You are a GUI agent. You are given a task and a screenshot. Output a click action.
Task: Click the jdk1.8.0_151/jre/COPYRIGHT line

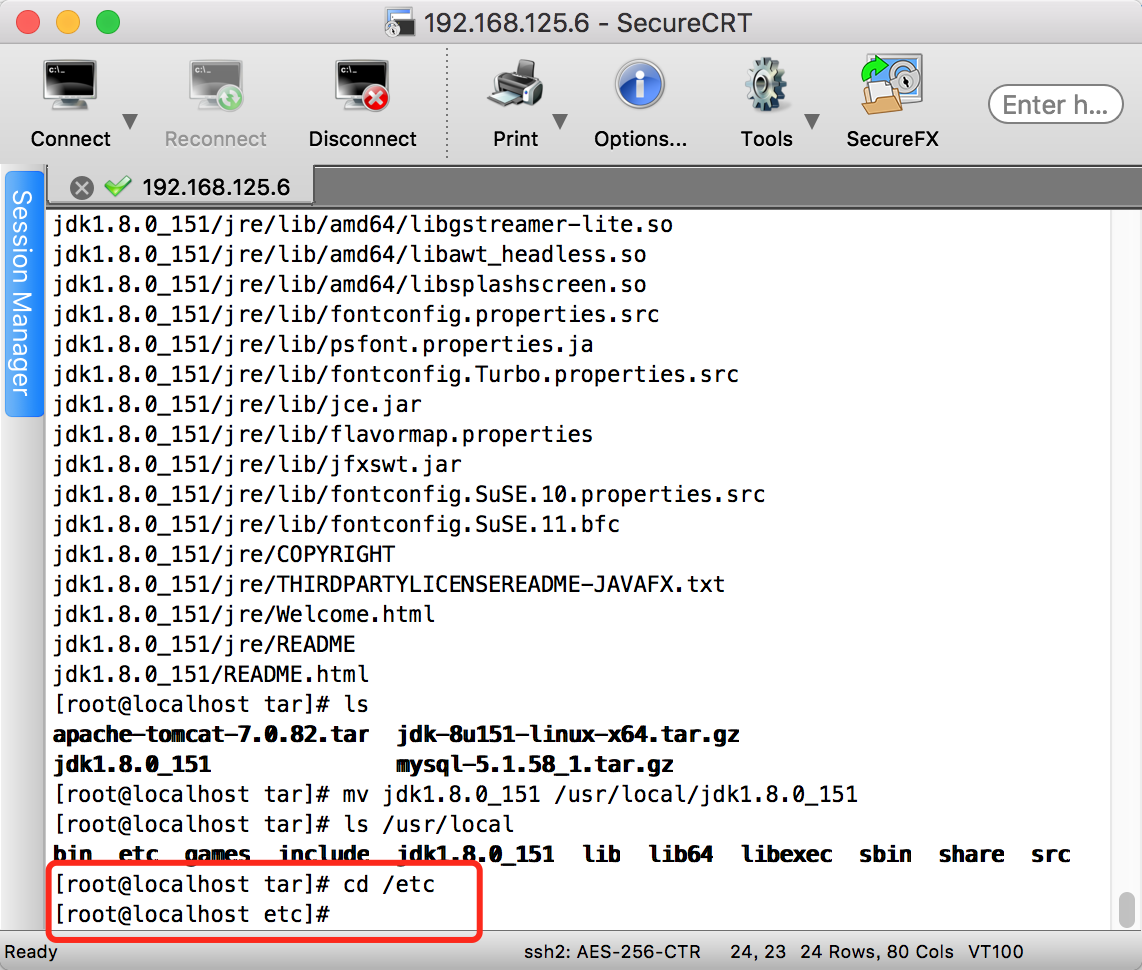pos(224,554)
